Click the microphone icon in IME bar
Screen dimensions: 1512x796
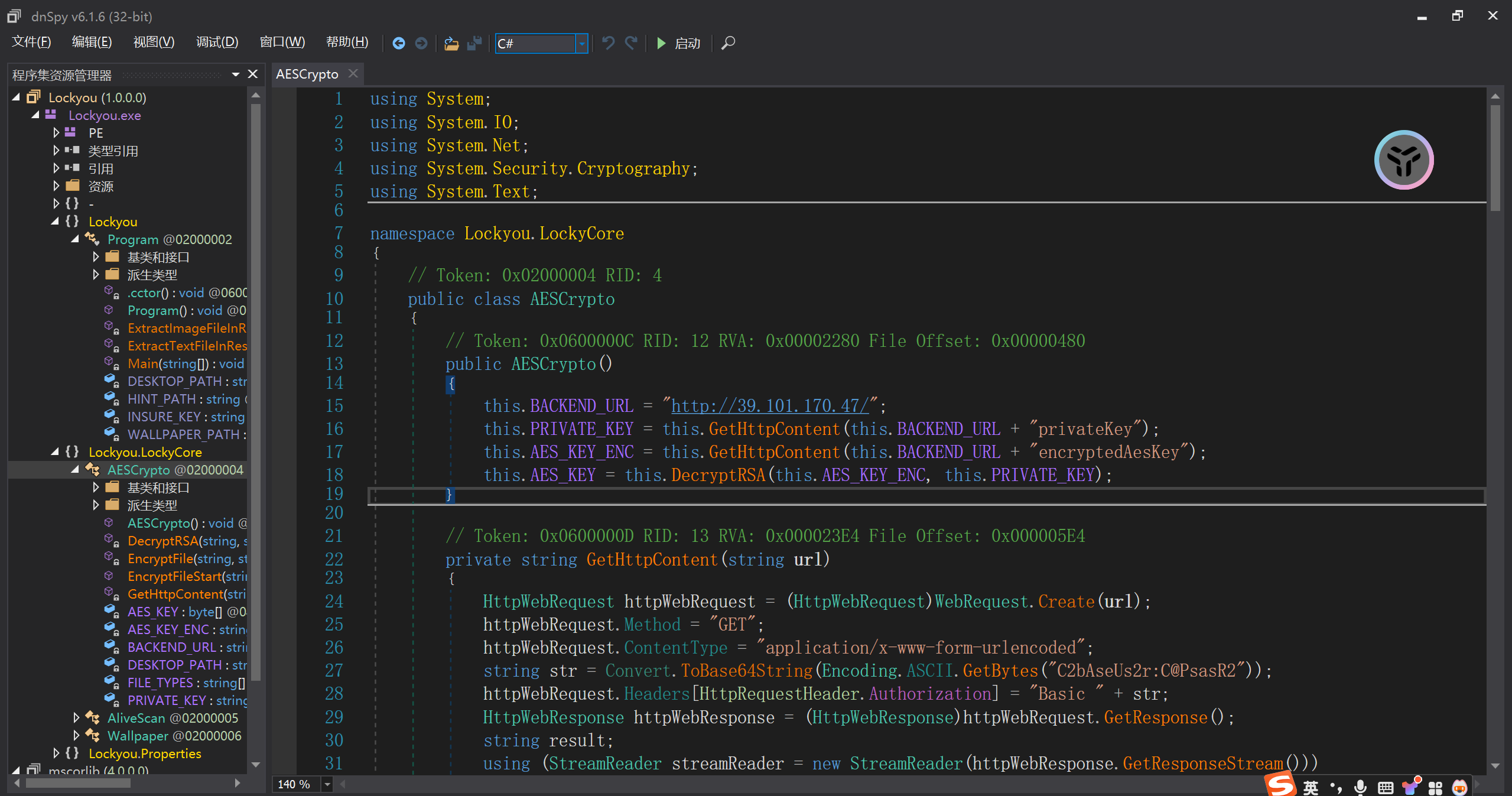1360,787
